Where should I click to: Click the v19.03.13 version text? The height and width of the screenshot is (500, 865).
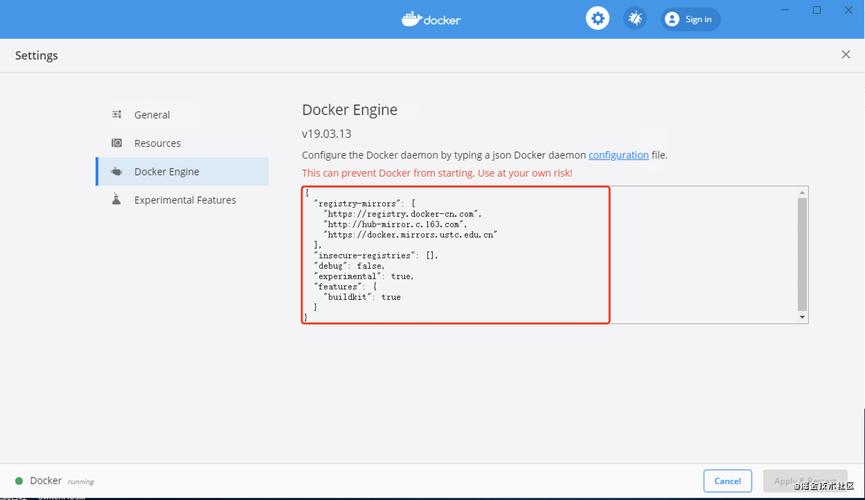click(x=327, y=134)
